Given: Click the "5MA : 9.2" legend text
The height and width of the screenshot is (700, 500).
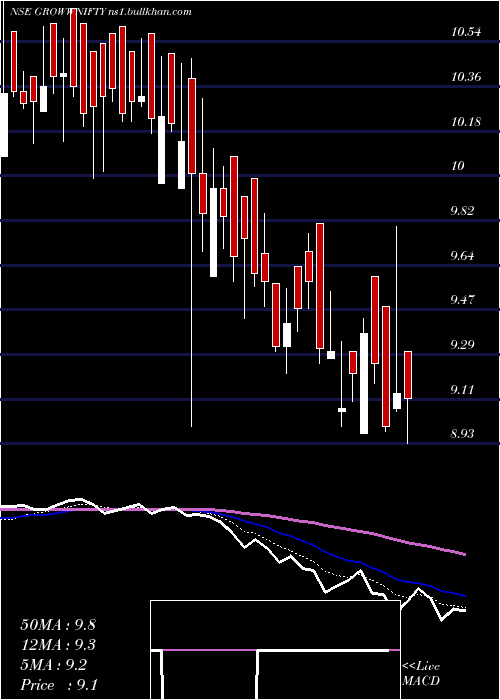Looking at the screenshot, I should coord(54,665).
